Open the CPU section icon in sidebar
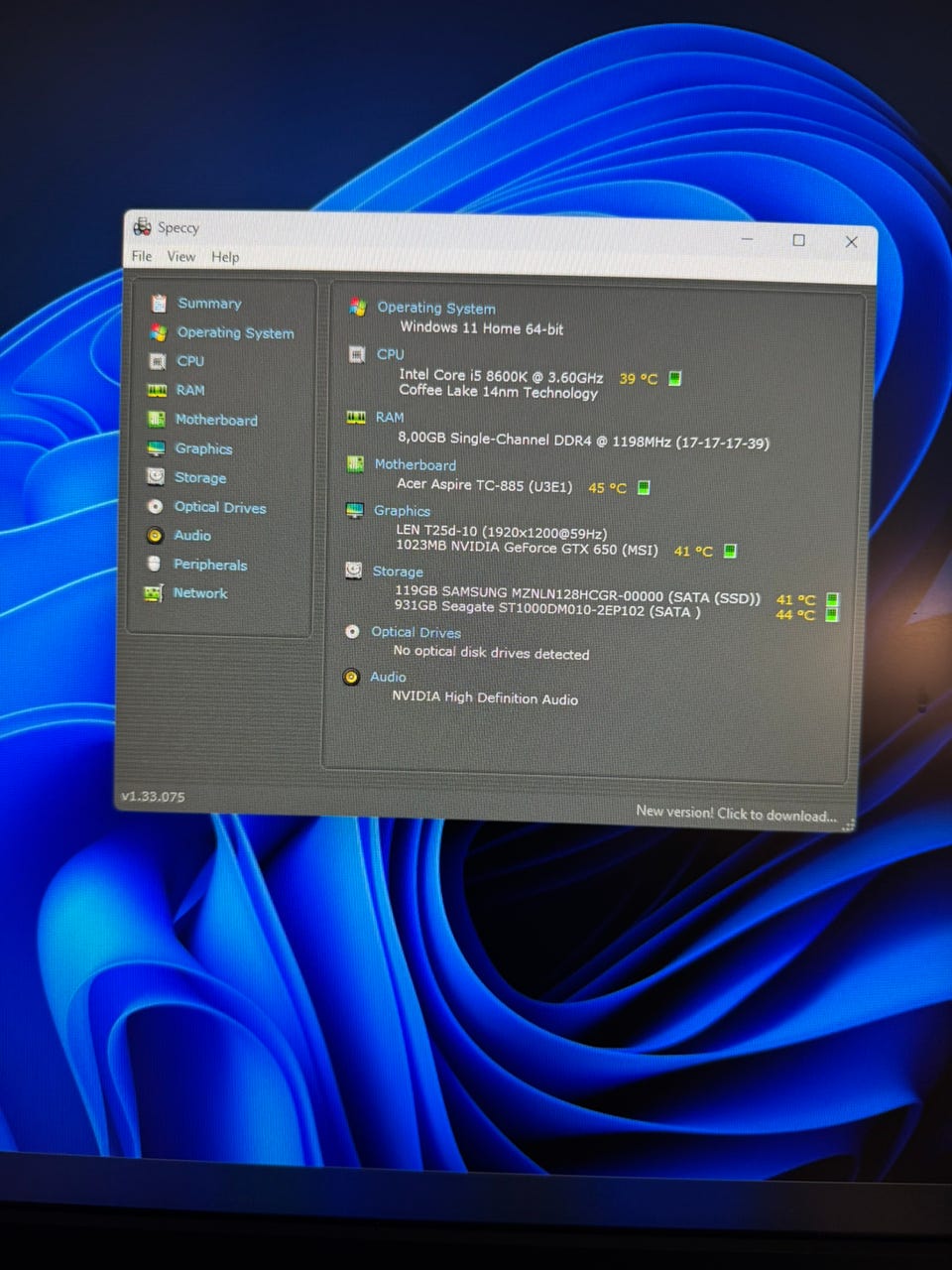The image size is (952, 1270). click(158, 361)
